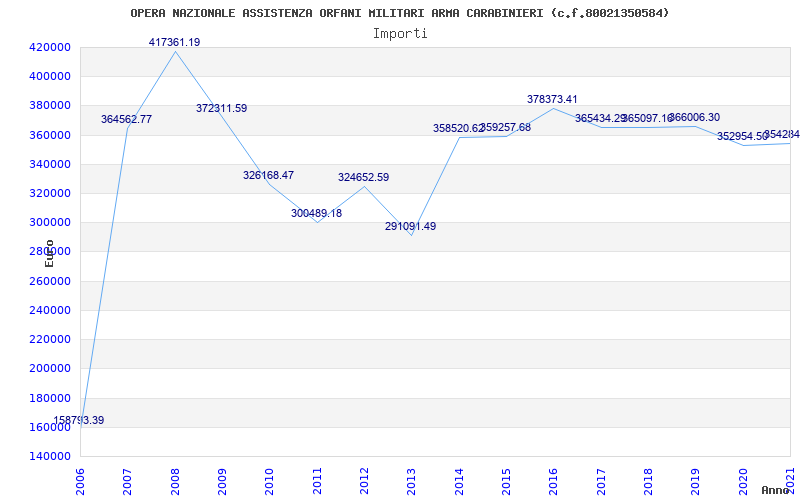Select the 359257.68 data label

[x=506, y=128]
